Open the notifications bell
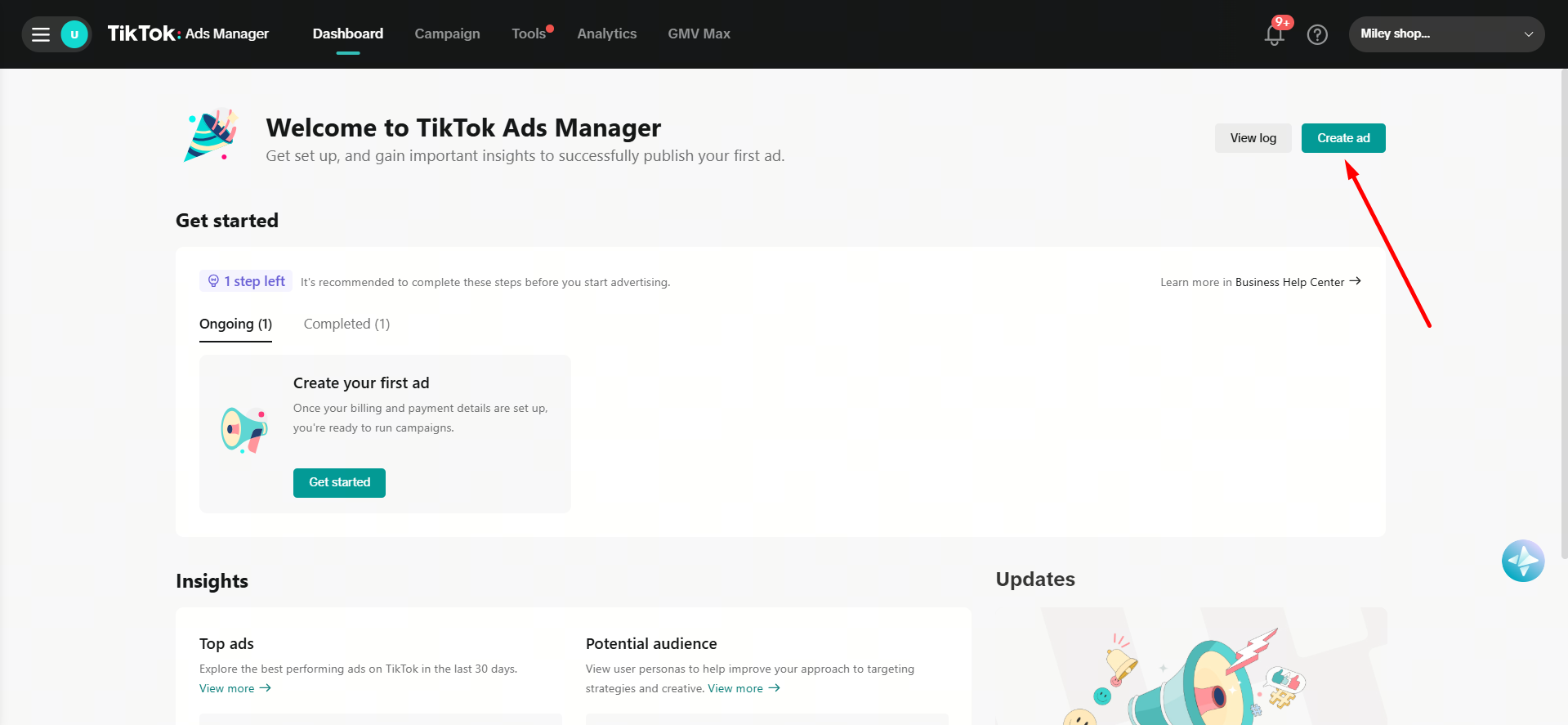This screenshot has height=725, width=1568. point(1274,35)
